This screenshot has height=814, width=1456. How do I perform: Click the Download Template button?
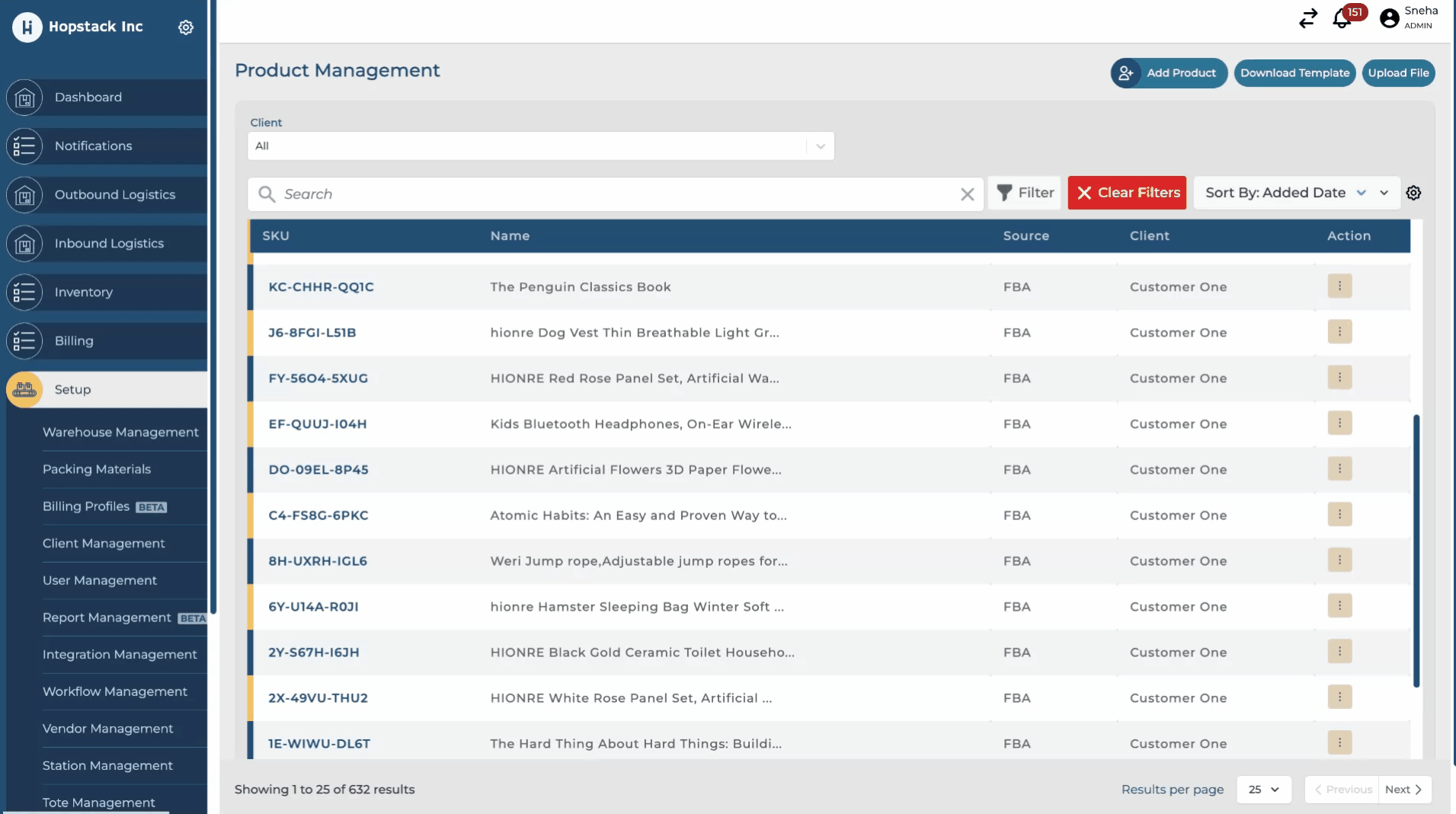click(x=1294, y=73)
